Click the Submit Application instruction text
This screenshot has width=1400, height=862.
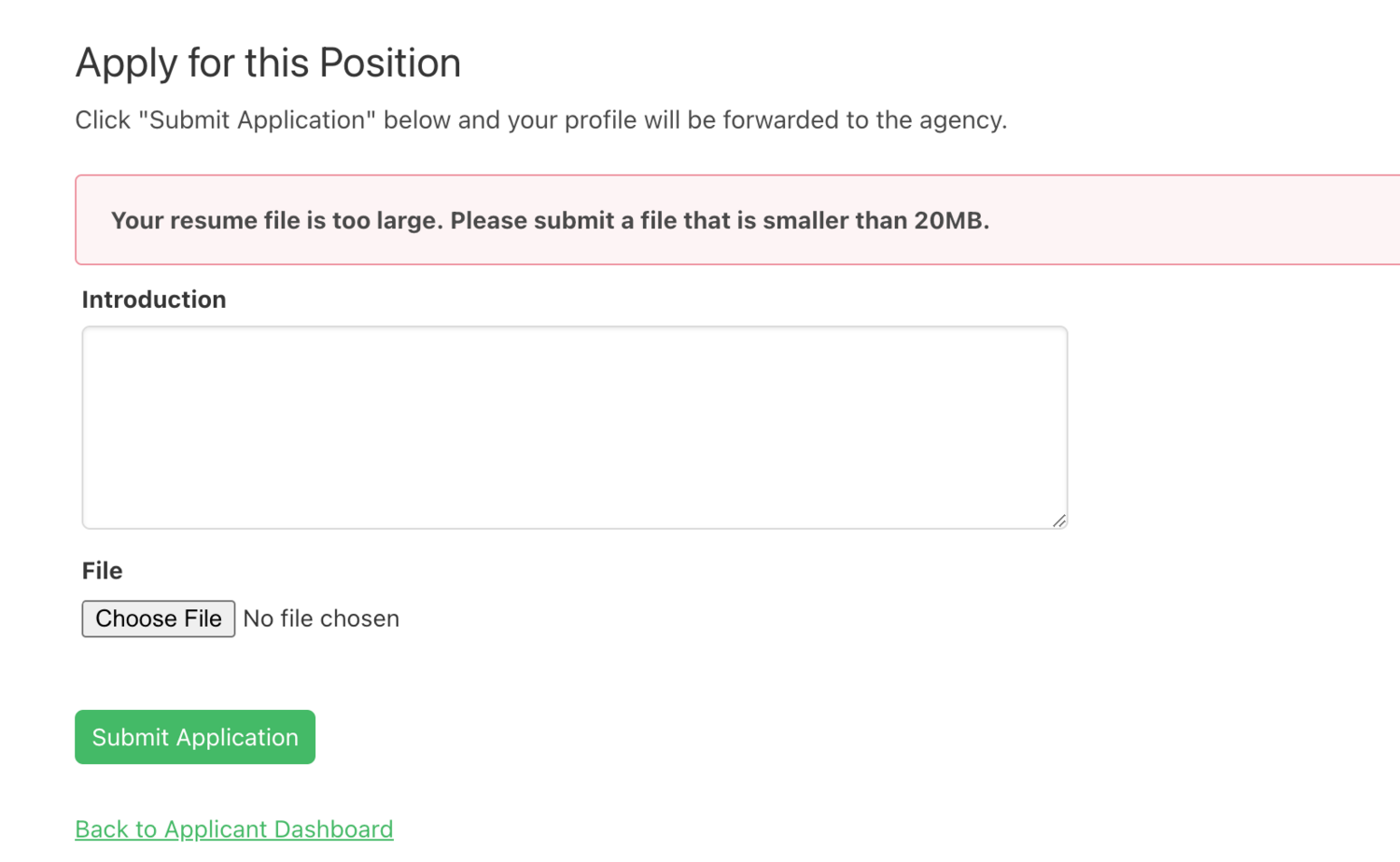point(541,119)
